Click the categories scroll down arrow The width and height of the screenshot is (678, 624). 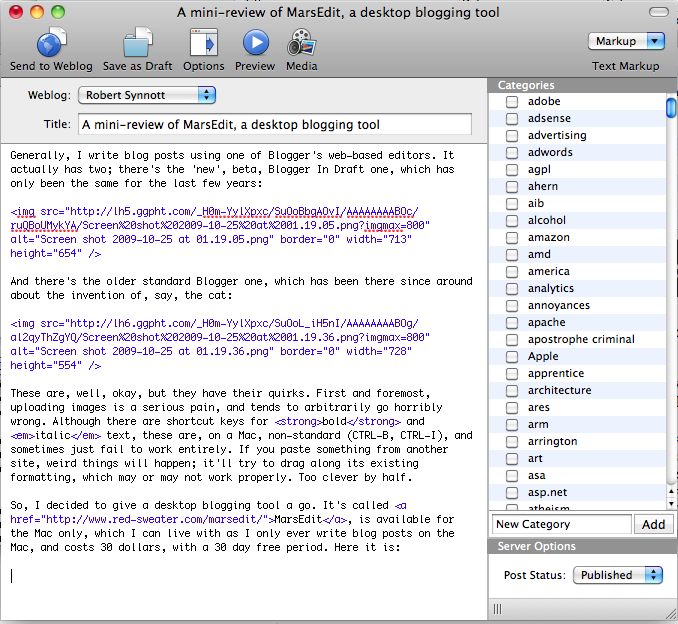tap(671, 504)
